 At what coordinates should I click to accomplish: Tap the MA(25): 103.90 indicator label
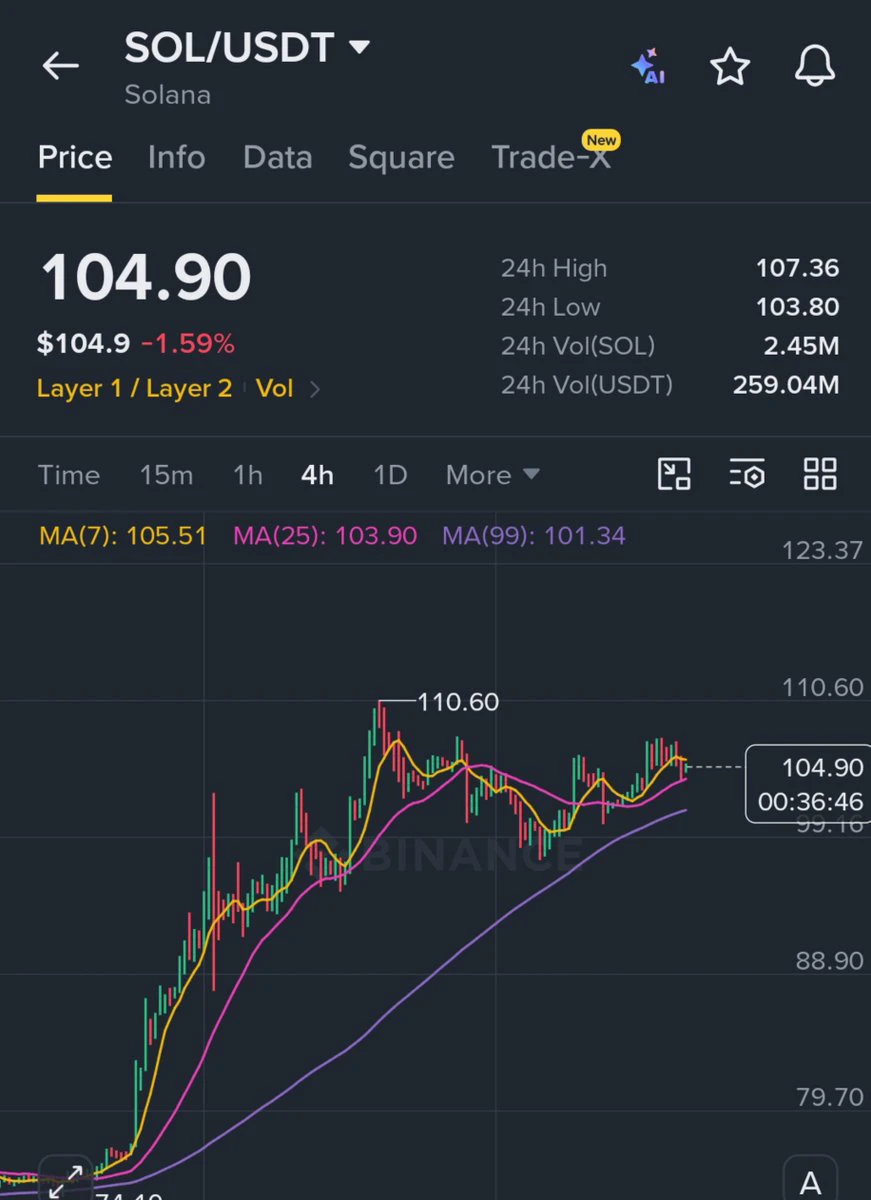coord(325,536)
